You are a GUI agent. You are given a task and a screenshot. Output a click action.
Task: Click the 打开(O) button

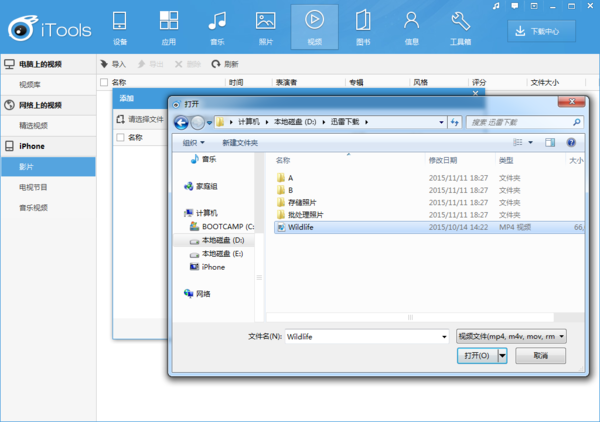point(477,356)
